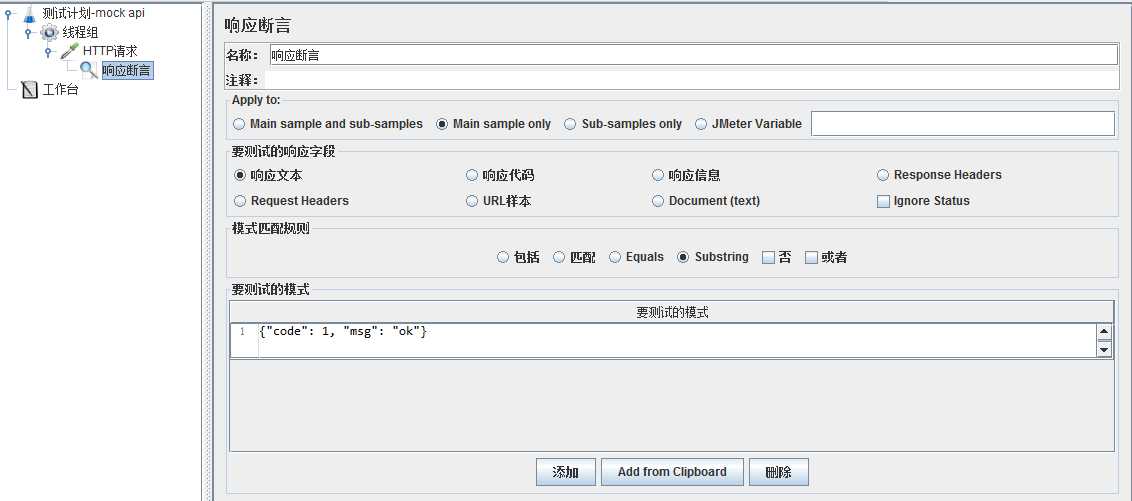Click the test plan flask icon

tap(30, 13)
